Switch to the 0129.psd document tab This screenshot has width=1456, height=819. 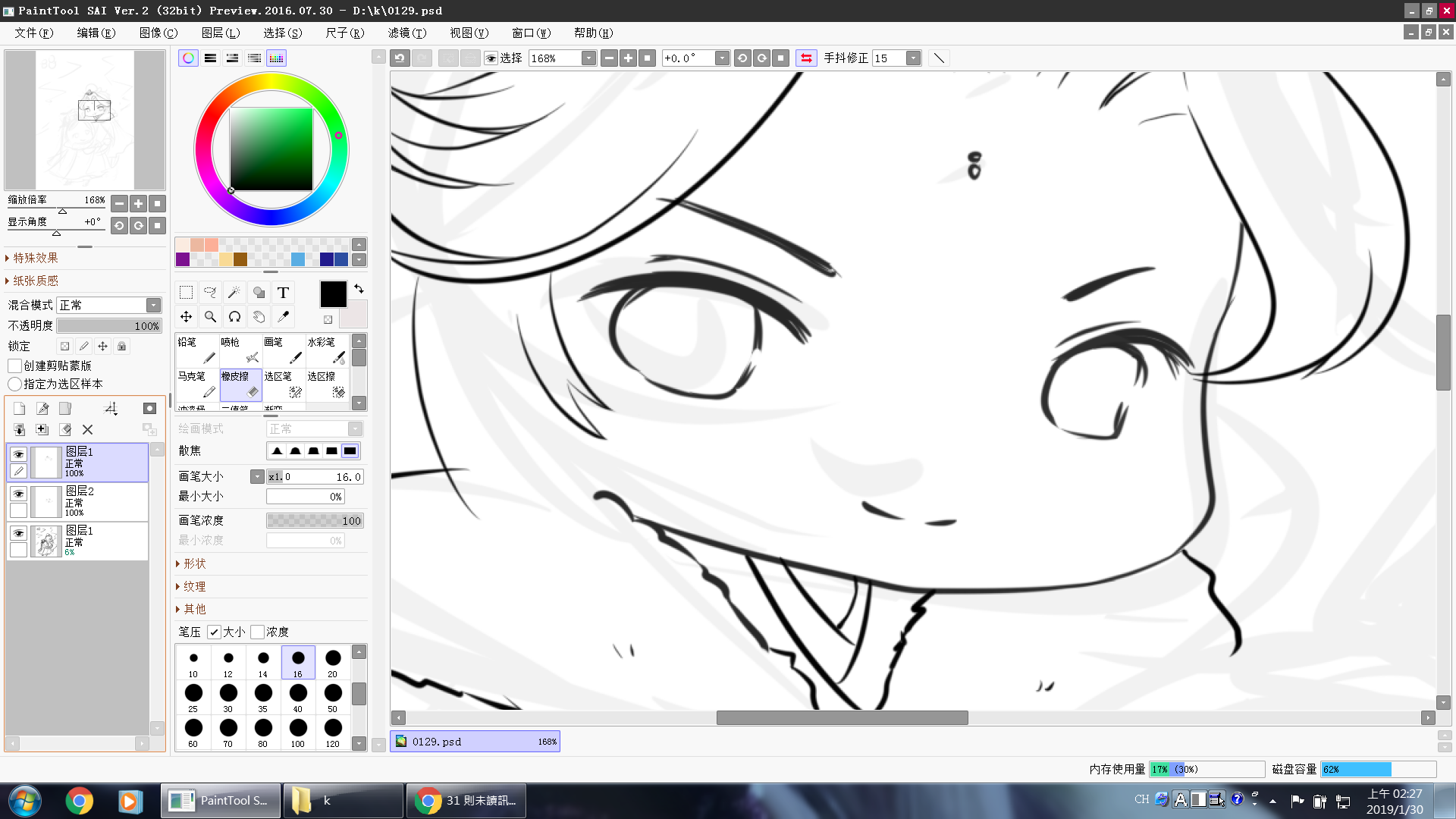coord(475,742)
